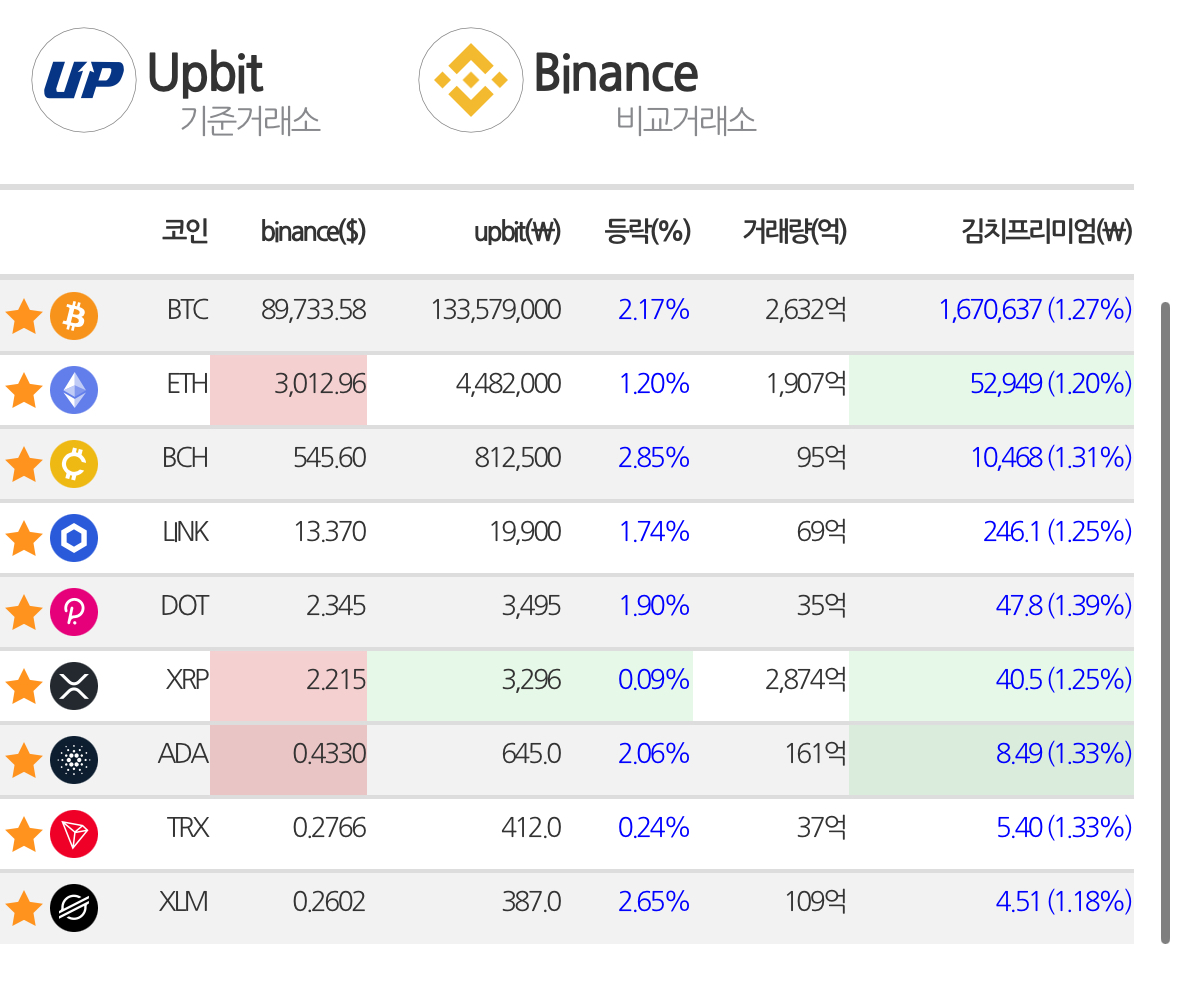Click the Cardano coin icon
The height and width of the screenshot is (1003, 1179).
74,760
